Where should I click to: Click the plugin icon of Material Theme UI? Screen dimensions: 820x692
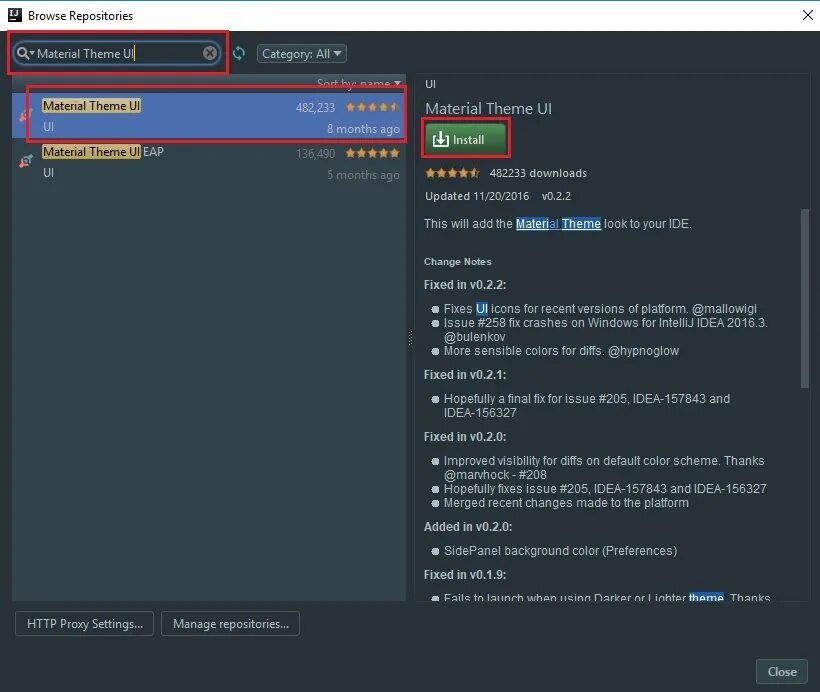coord(26,115)
